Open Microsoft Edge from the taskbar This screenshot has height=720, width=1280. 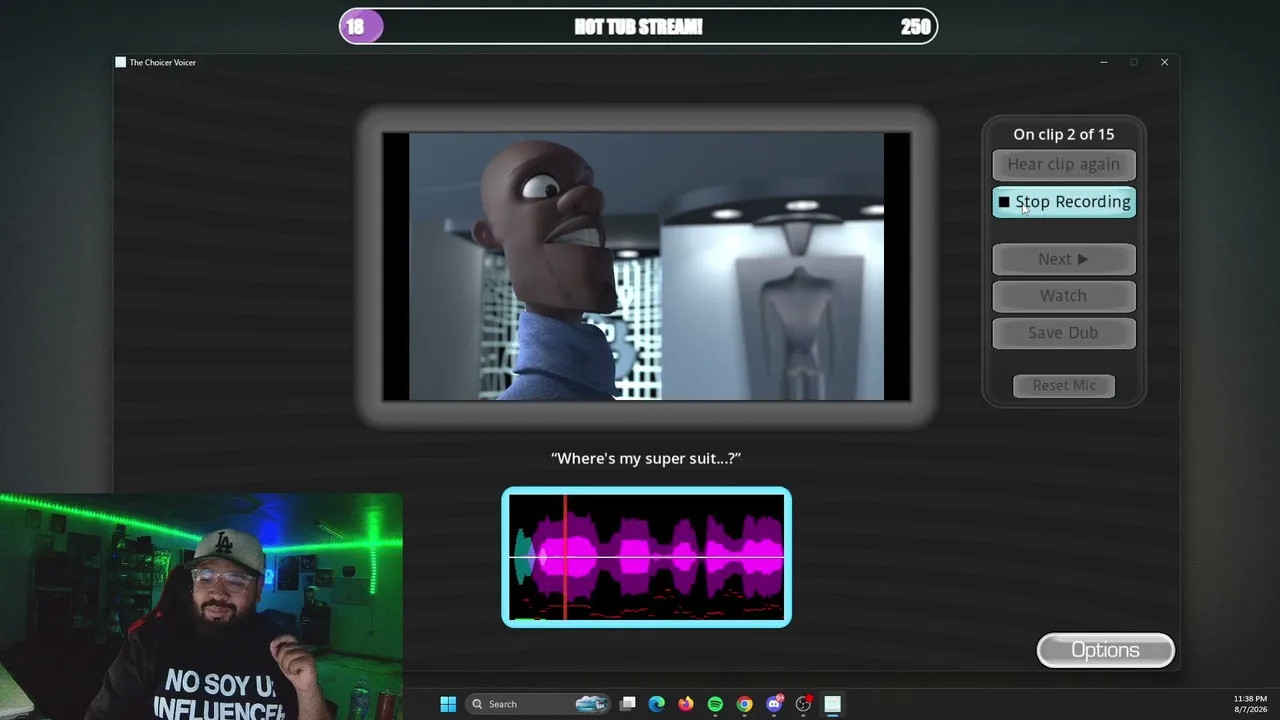656,704
